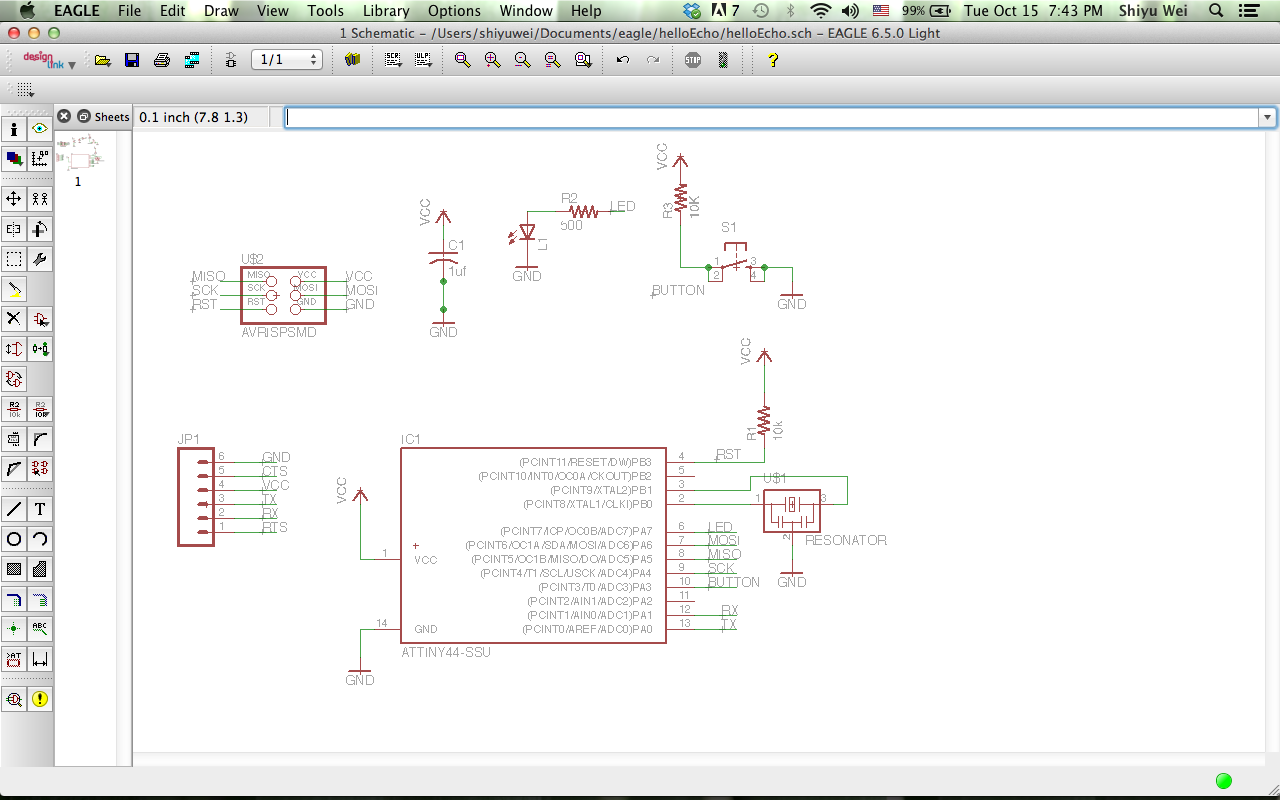
Task: Select the Miter tool
Action: 40,439
